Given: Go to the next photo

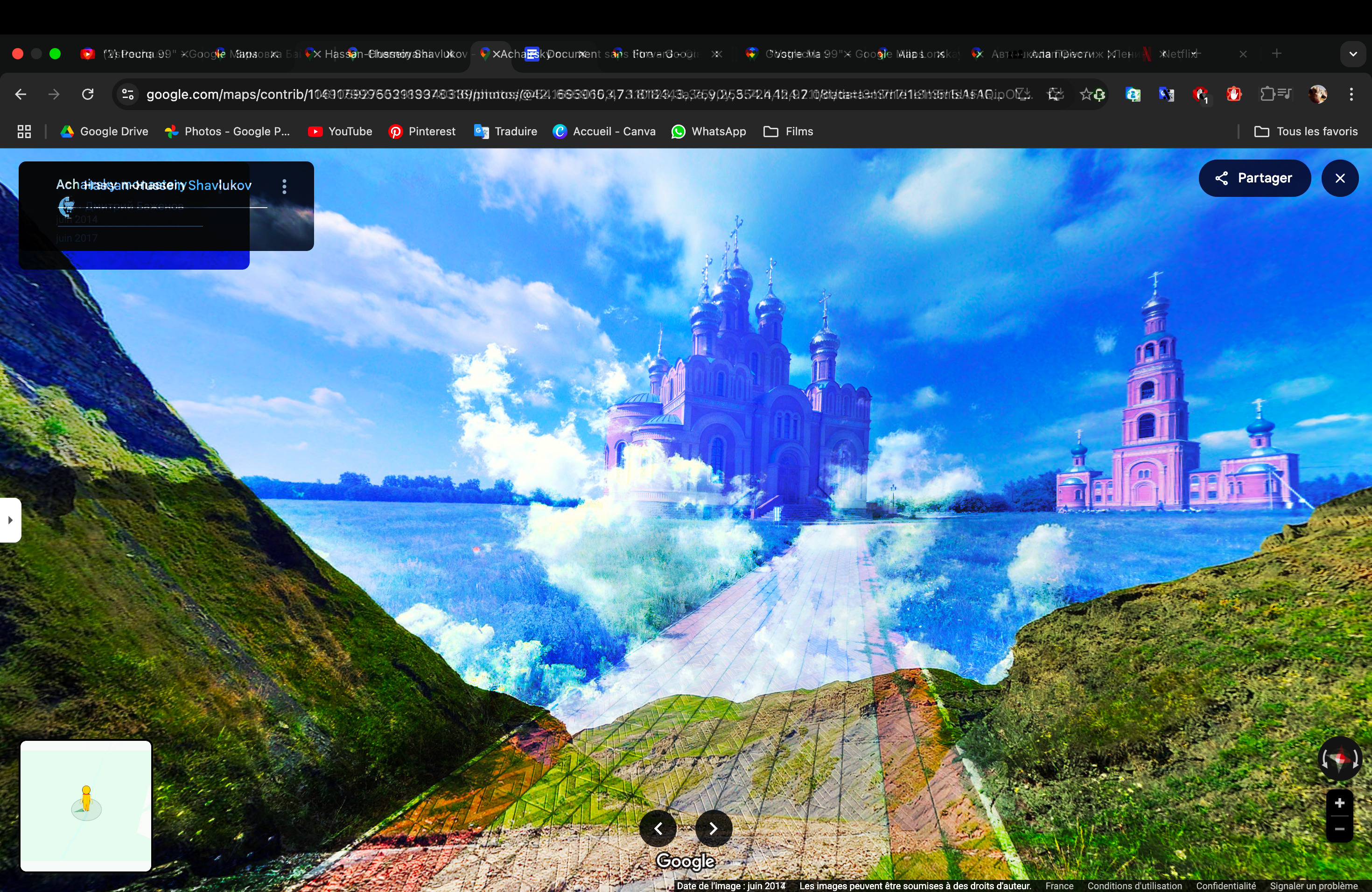Looking at the screenshot, I should click(714, 828).
